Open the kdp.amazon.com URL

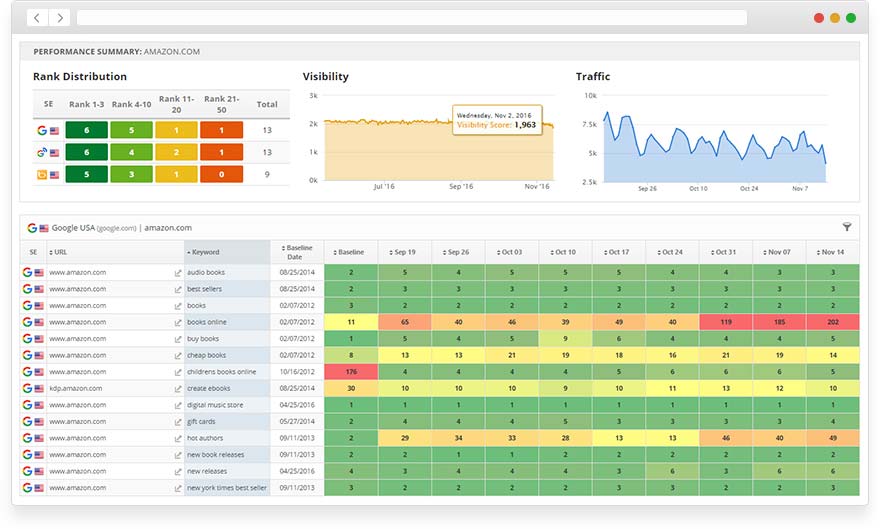click(x=76, y=388)
